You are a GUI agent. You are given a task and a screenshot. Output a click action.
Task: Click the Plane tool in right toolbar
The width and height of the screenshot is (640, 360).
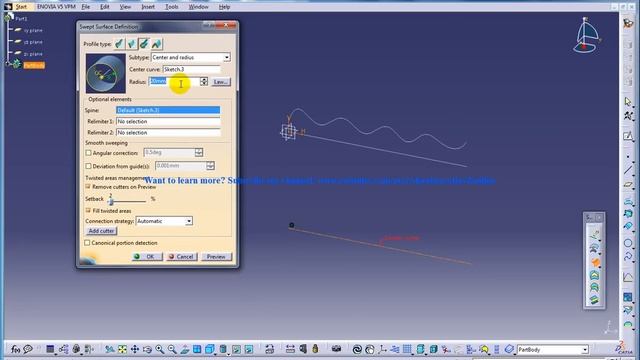628,184
